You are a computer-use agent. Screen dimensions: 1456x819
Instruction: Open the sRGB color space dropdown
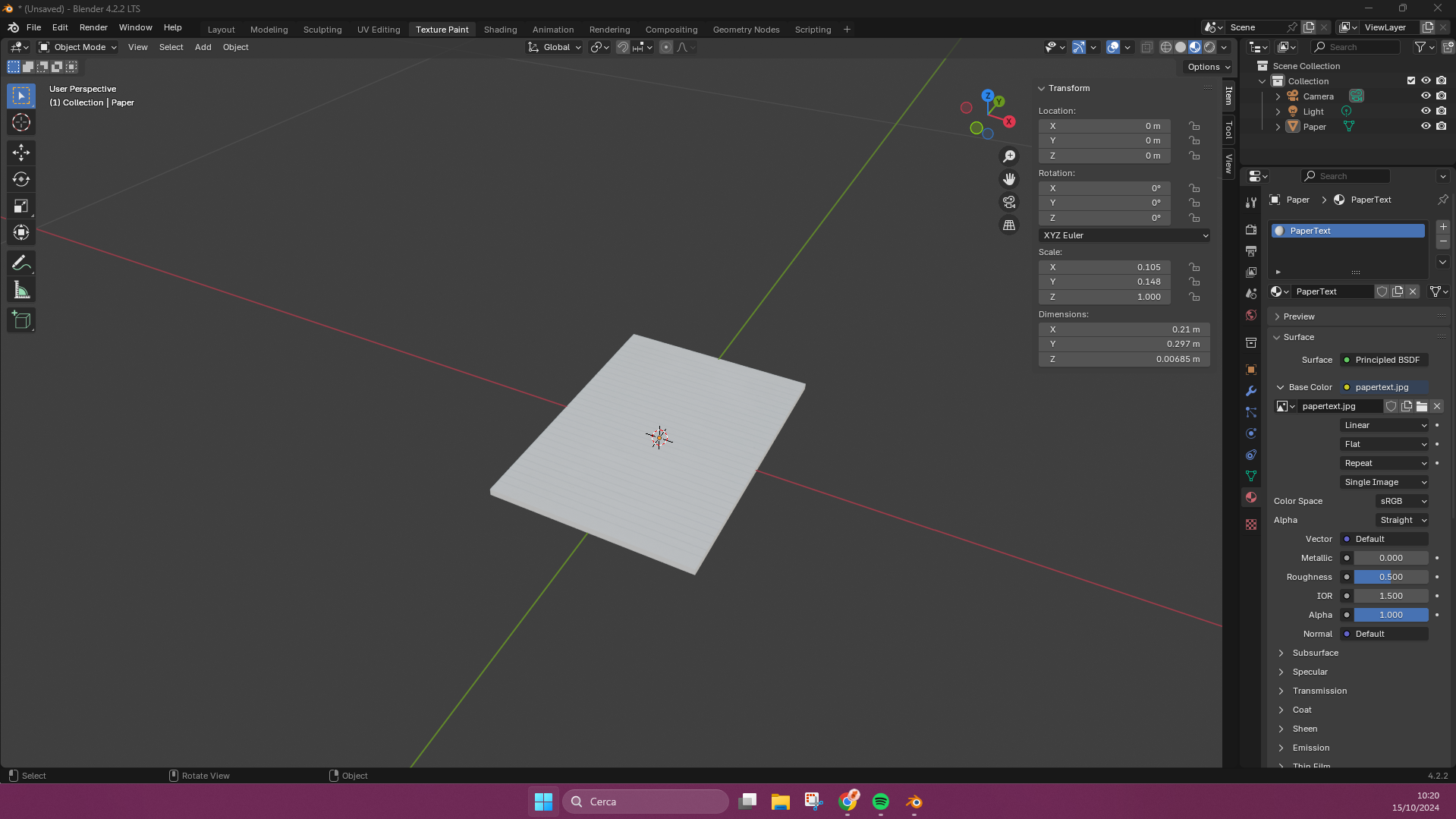(1402, 501)
